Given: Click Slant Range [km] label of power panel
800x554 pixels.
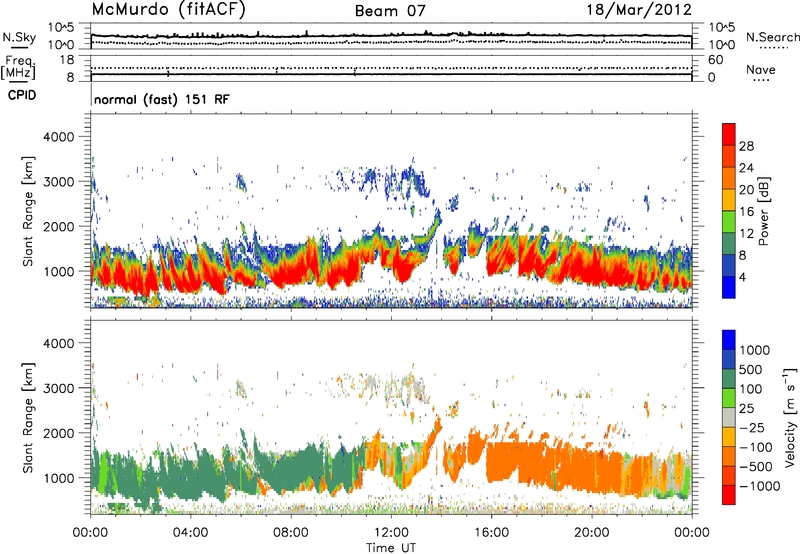Looking at the screenshot, I should click(28, 211).
